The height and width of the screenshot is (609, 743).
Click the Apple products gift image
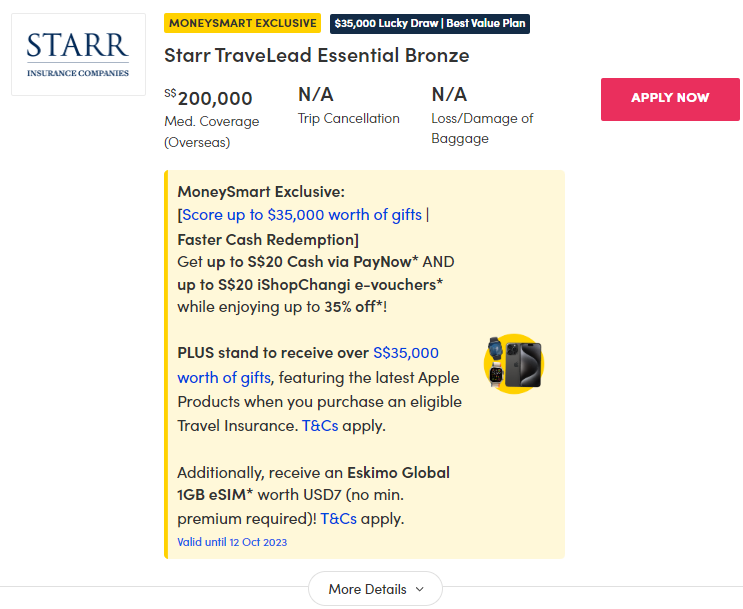tap(513, 364)
